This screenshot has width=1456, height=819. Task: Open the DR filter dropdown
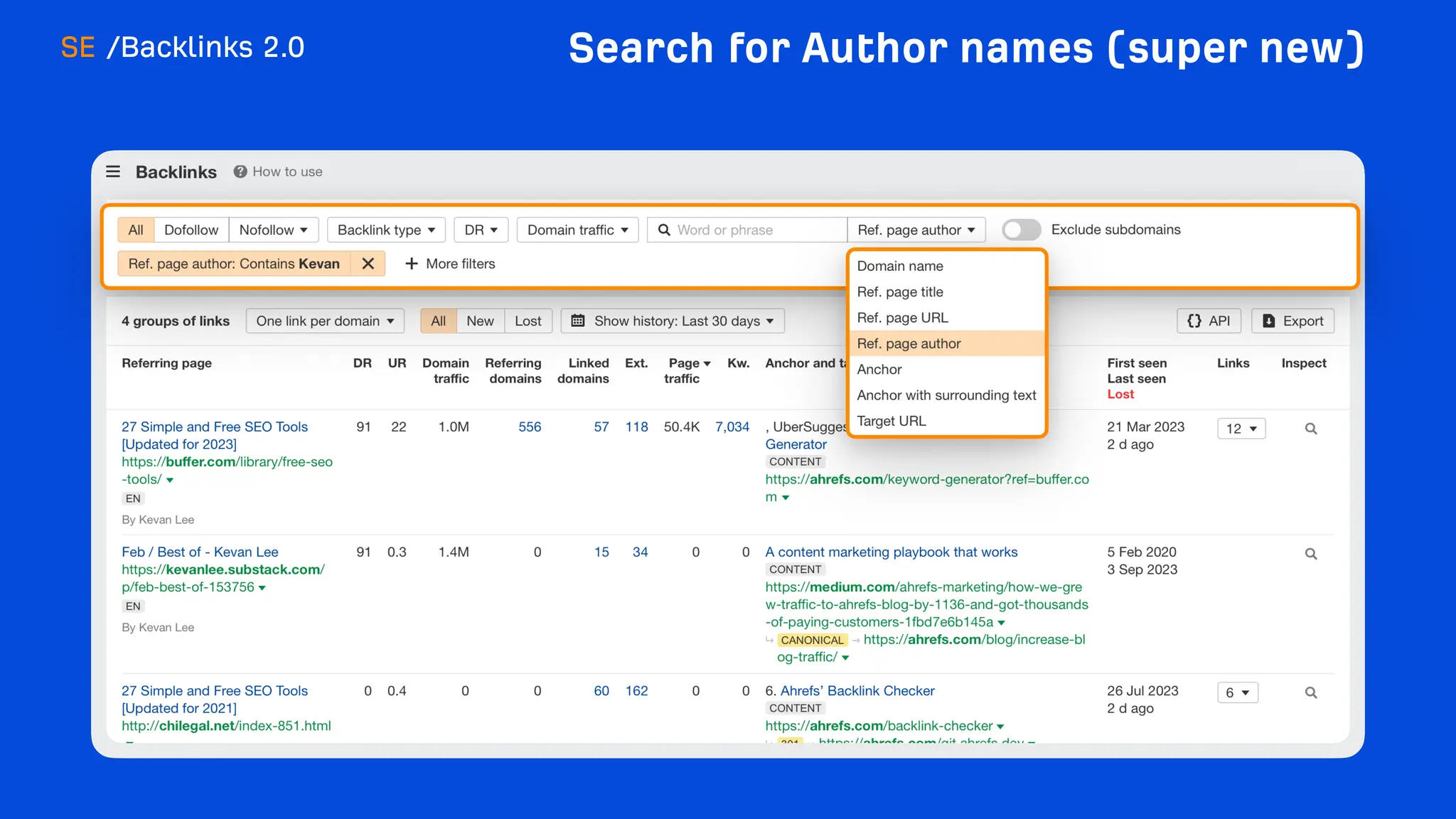pyautogui.click(x=481, y=230)
